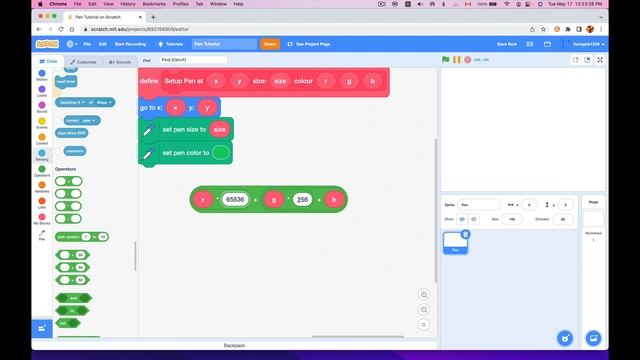Set sprite to hidden with crossed-eye icon
Screen dimensions: 640x360
[x=473, y=219]
